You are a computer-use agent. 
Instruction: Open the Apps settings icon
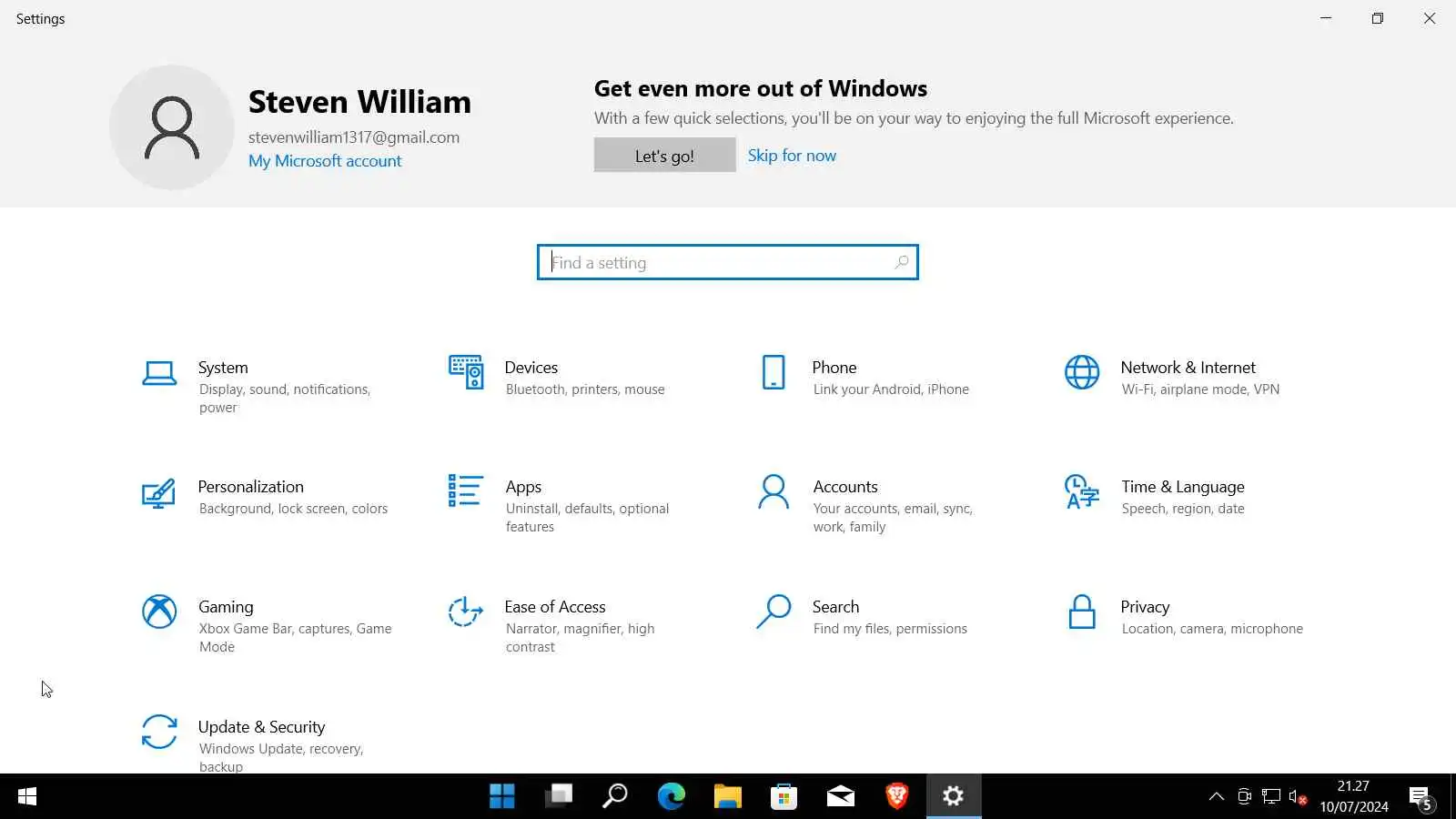[x=465, y=490]
